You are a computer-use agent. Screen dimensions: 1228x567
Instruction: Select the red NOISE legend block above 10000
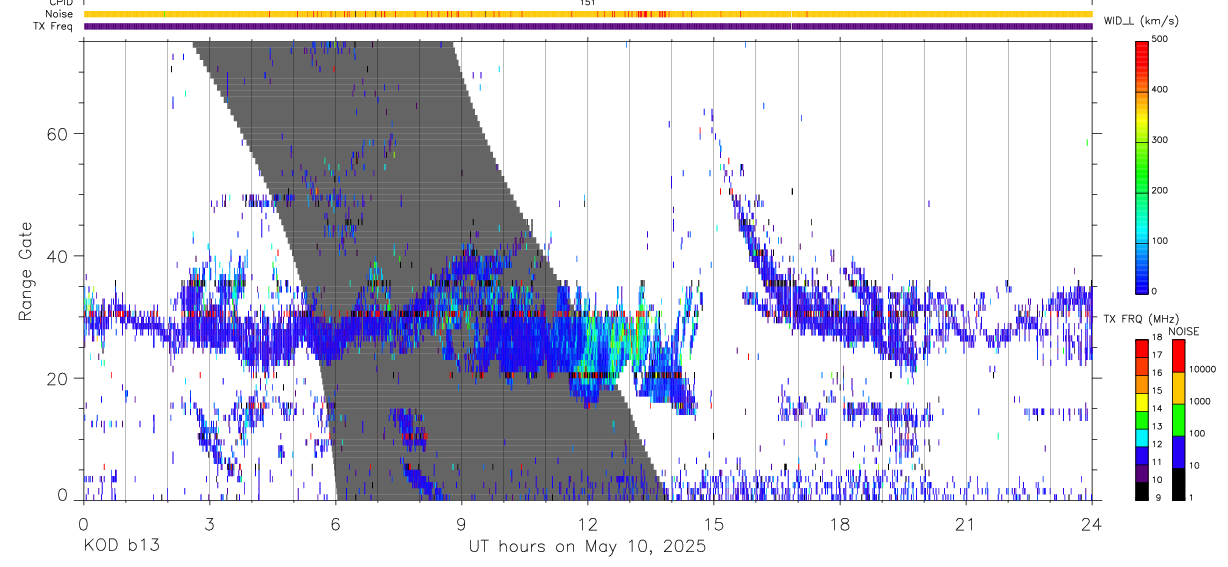[x=1178, y=356]
